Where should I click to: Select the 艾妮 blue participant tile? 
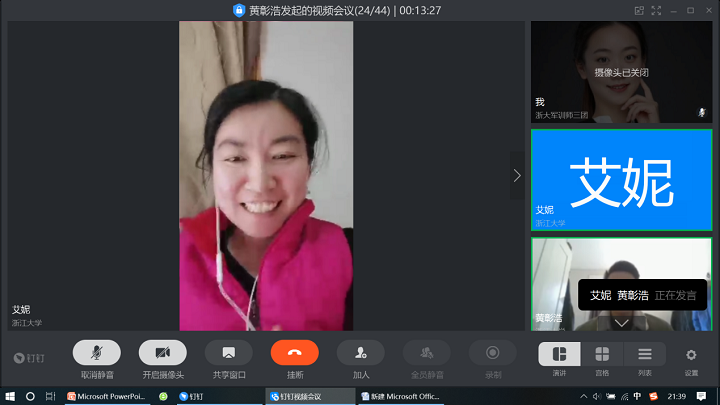click(621, 180)
